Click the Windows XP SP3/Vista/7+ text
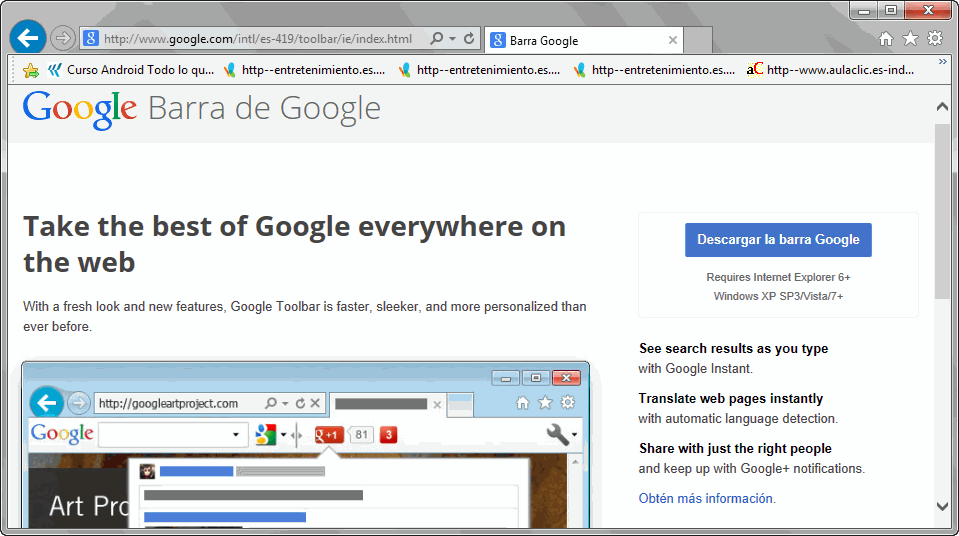This screenshot has width=959, height=536. coord(778,296)
